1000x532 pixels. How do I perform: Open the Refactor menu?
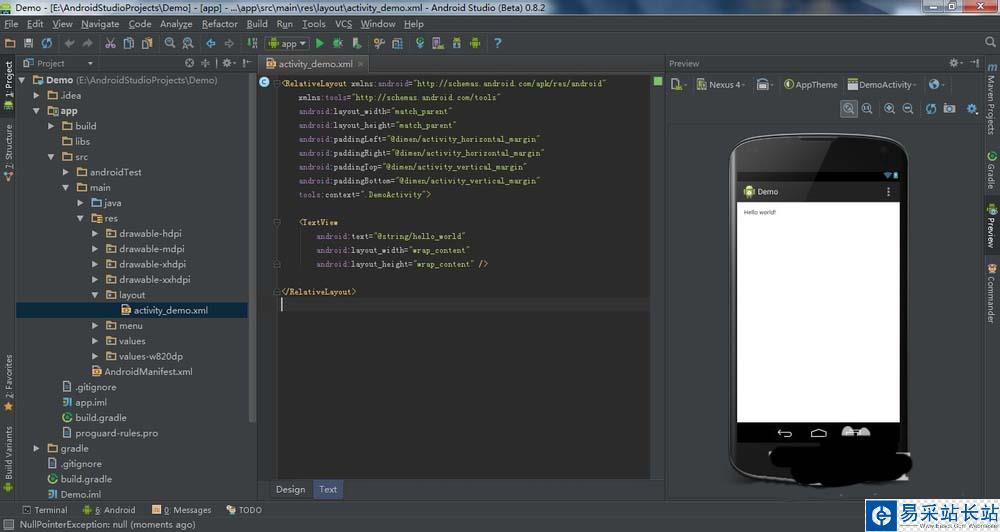pos(219,24)
